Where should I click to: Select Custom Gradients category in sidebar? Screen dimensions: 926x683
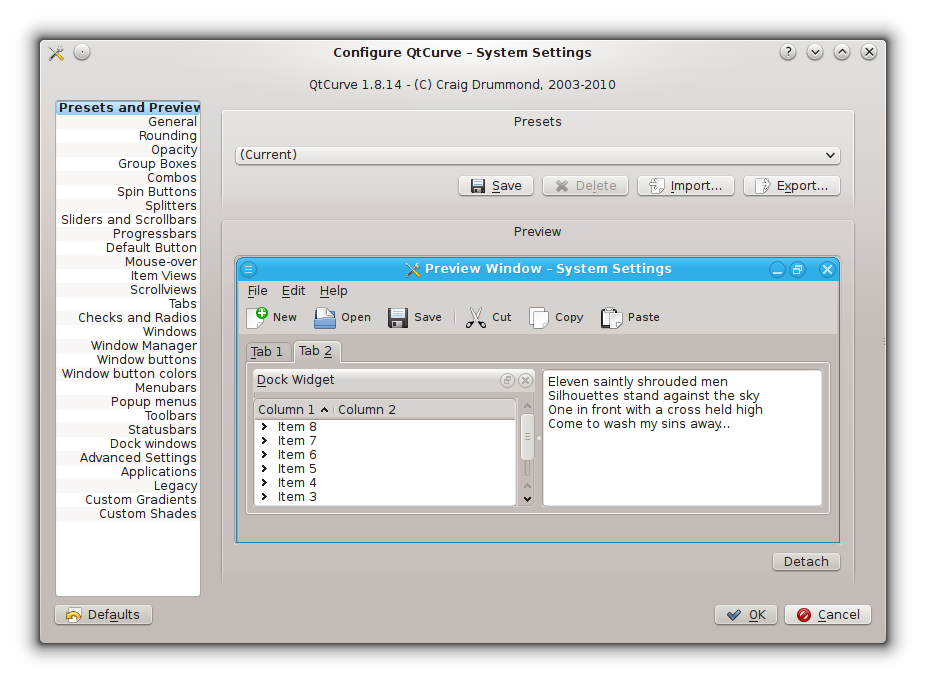[x=141, y=500]
